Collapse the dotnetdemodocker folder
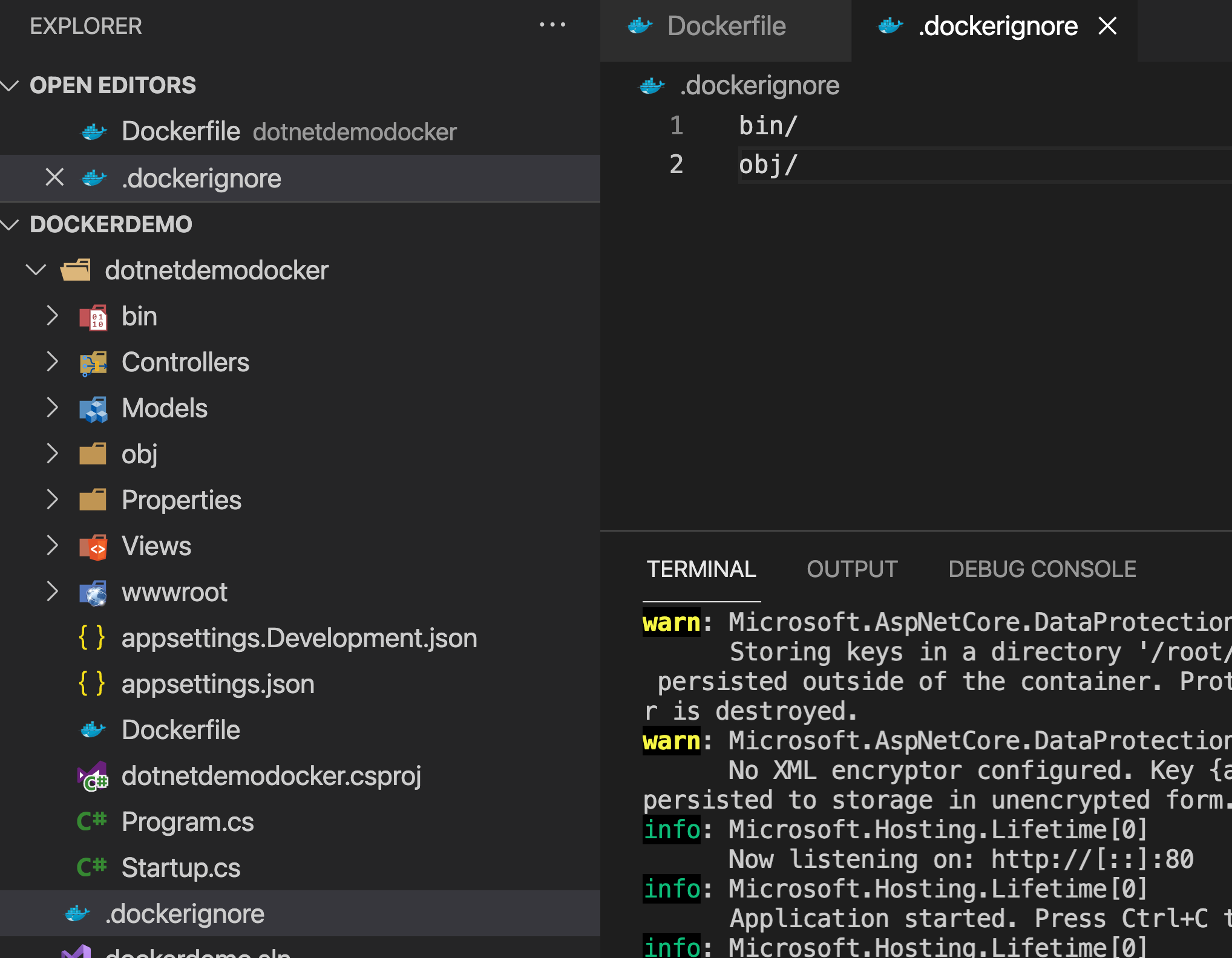The image size is (1232, 958). click(x=36, y=270)
